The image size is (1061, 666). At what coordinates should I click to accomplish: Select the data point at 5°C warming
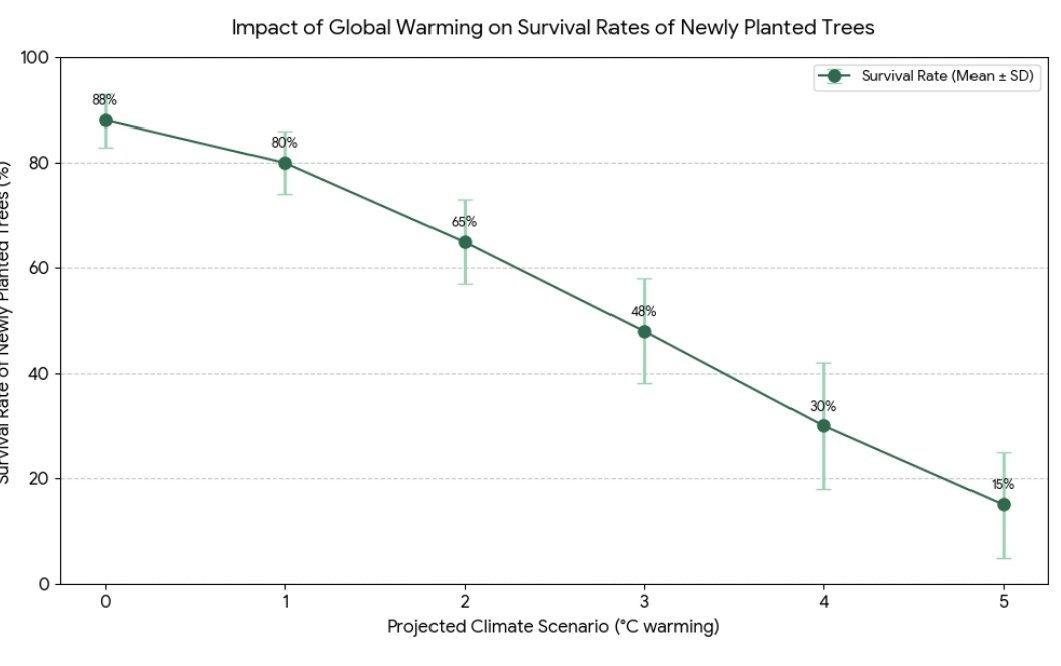click(x=1004, y=505)
